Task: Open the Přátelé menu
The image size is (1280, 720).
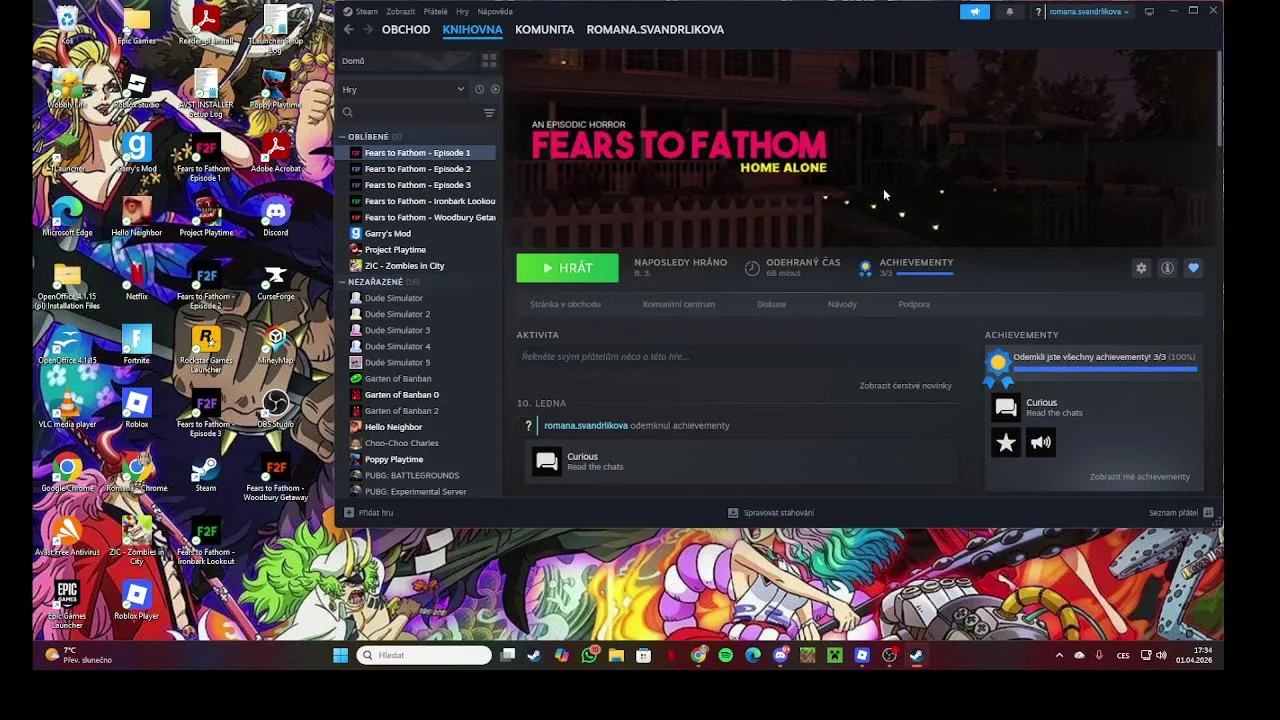Action: (435, 12)
